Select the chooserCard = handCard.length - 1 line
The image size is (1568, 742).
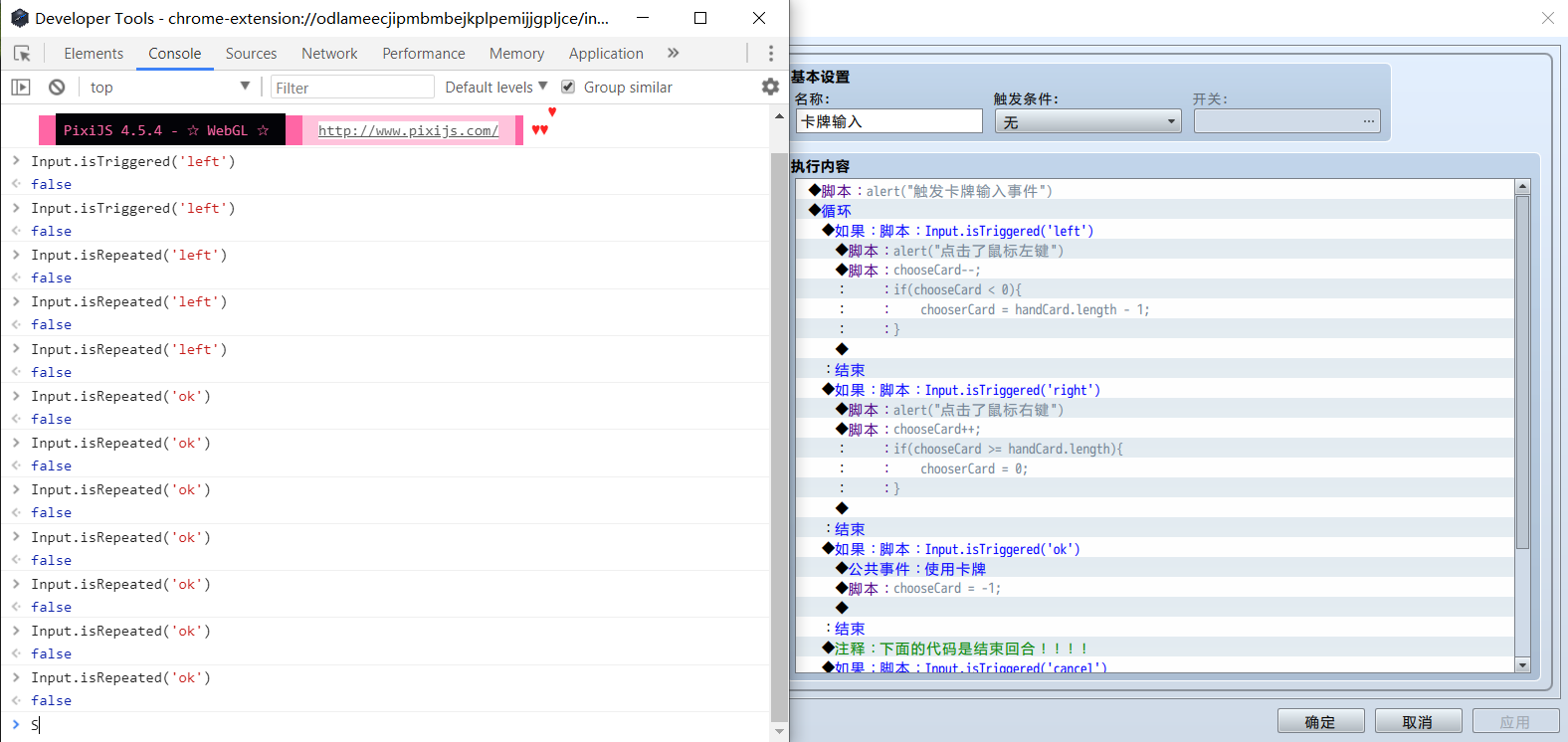pyautogui.click(x=1155, y=310)
